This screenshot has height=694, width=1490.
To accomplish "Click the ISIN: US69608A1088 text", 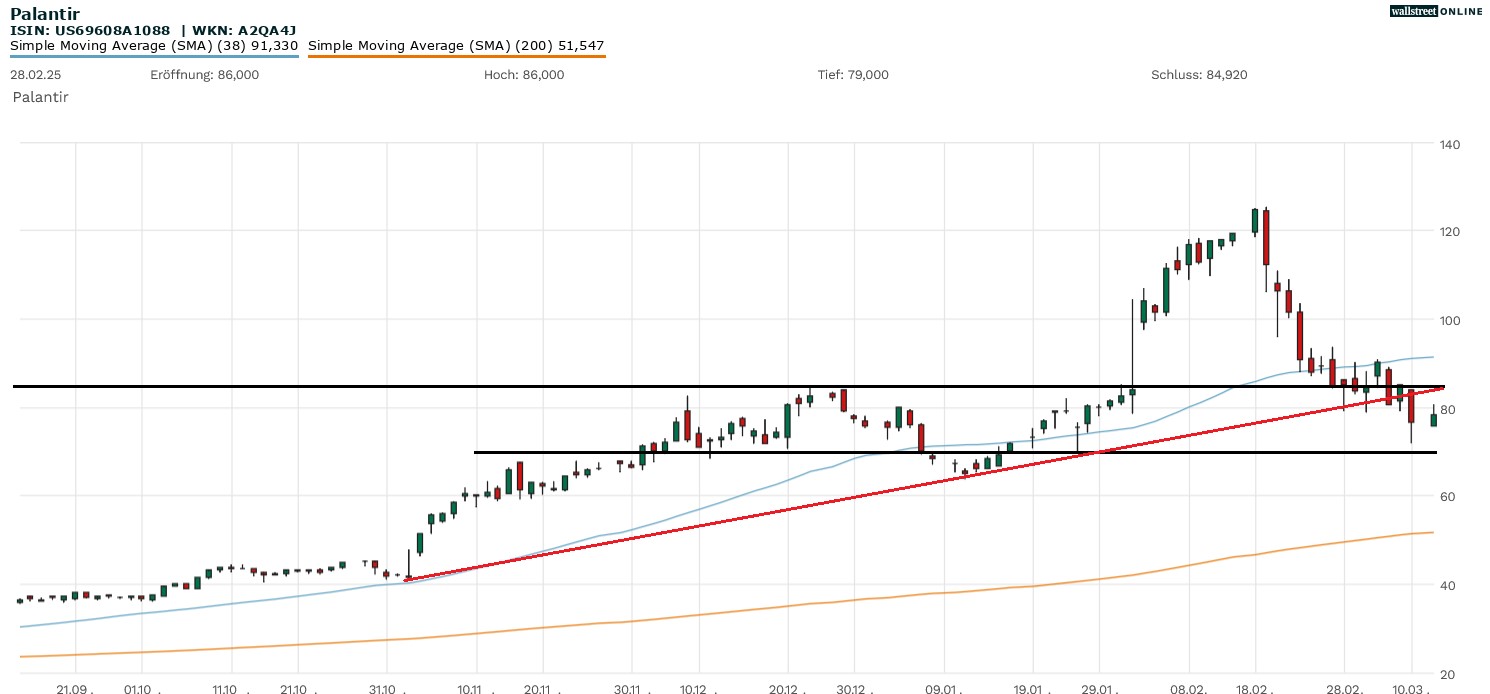I will pos(91,31).
